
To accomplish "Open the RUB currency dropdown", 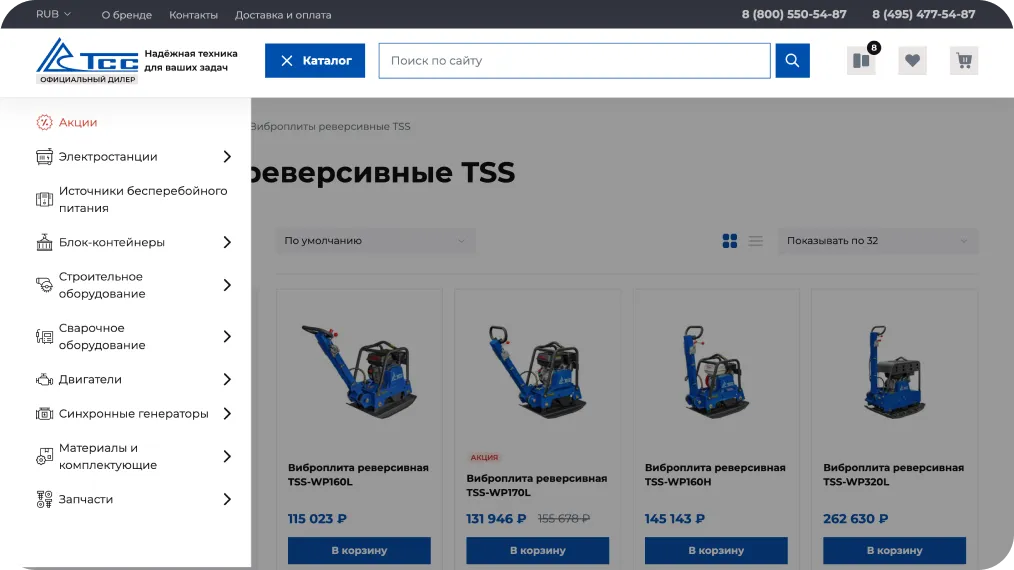I will 53,14.
